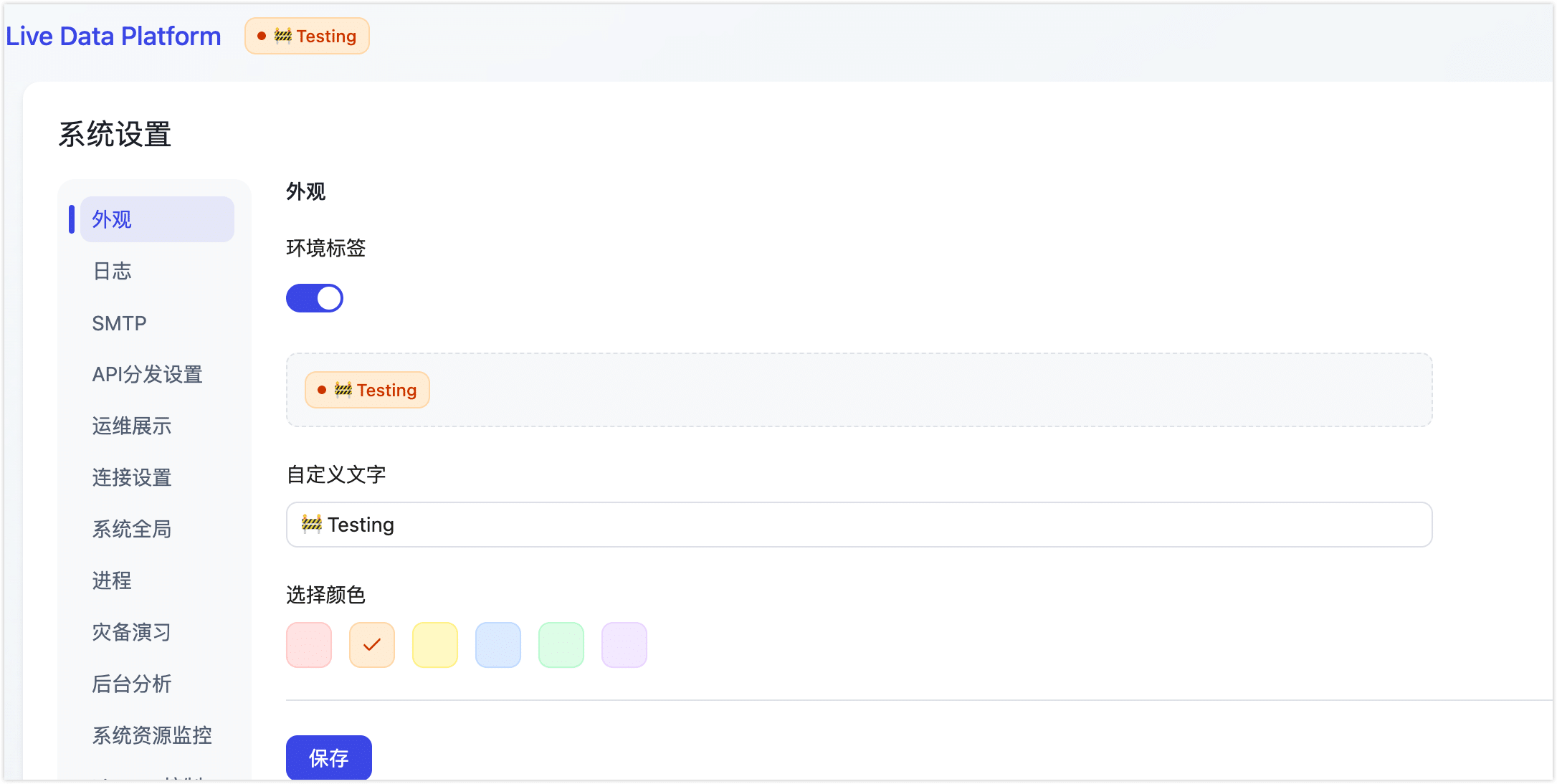Open the 日志 settings tab

pyautogui.click(x=113, y=271)
